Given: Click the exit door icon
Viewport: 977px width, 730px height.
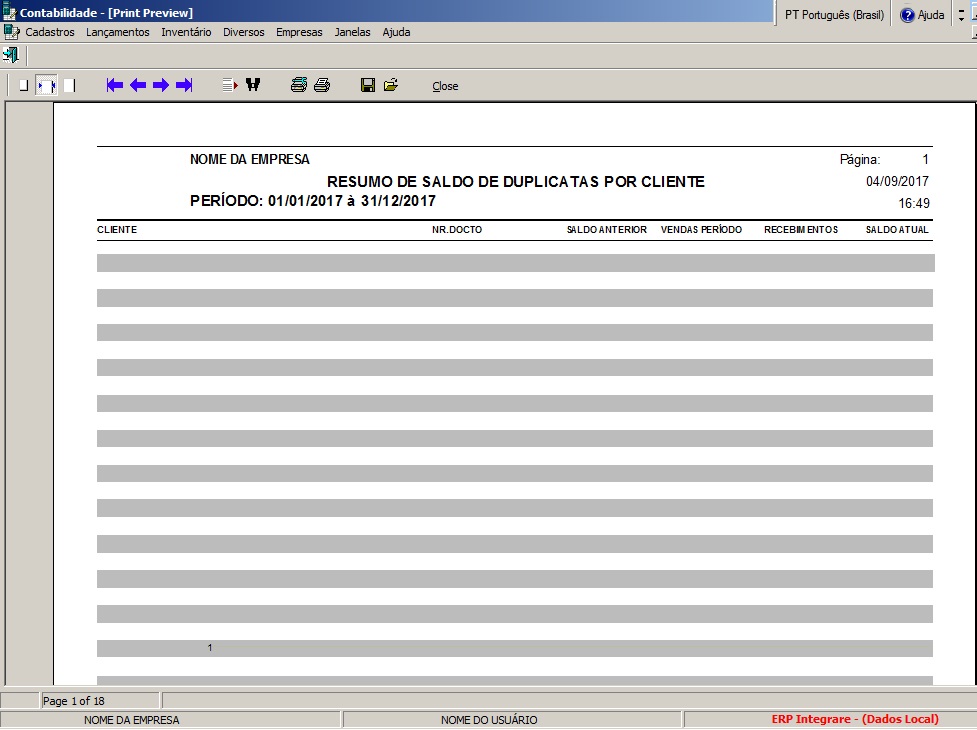Looking at the screenshot, I should (11, 54).
